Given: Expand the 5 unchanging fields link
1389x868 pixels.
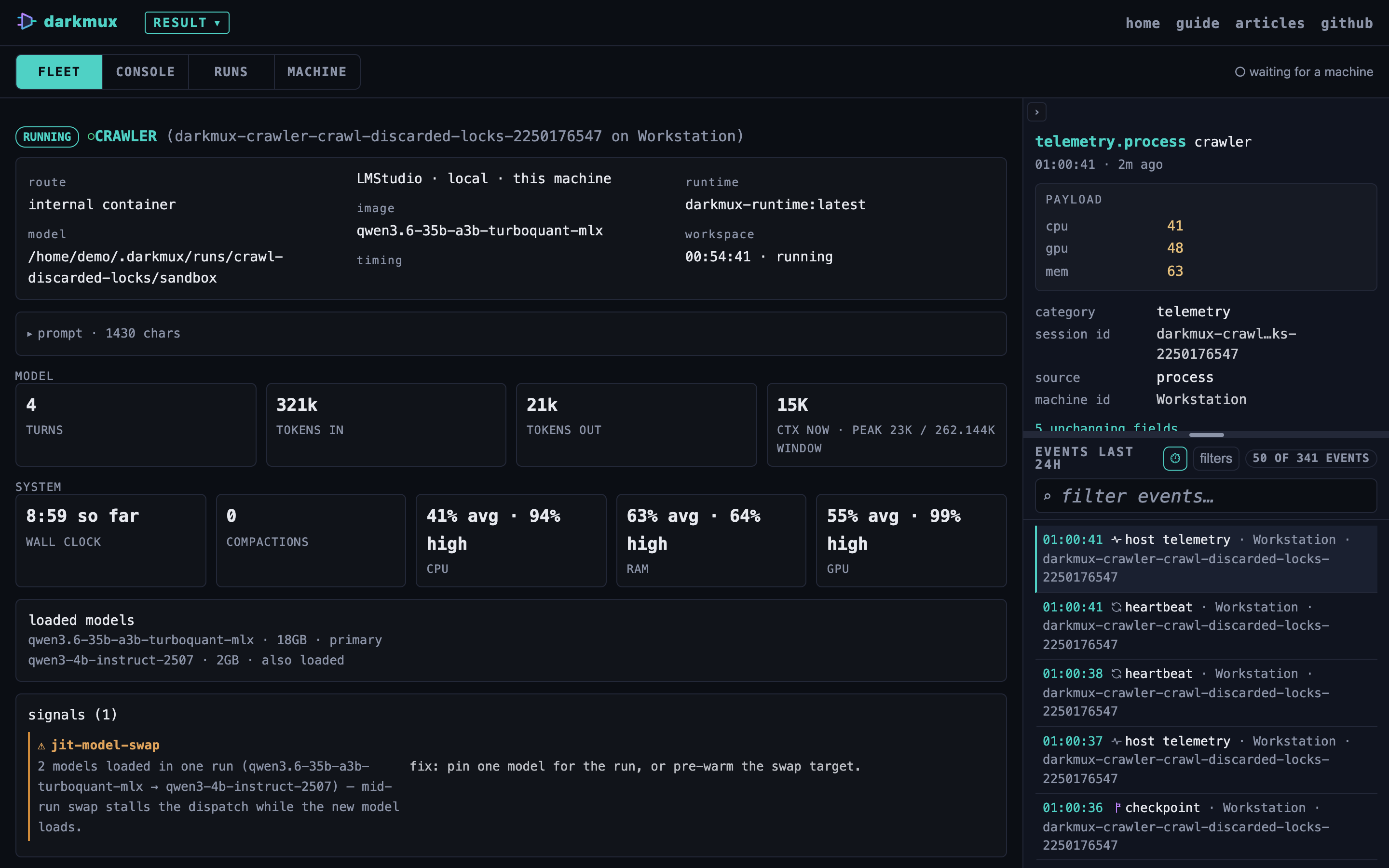Looking at the screenshot, I should tap(1105, 428).
